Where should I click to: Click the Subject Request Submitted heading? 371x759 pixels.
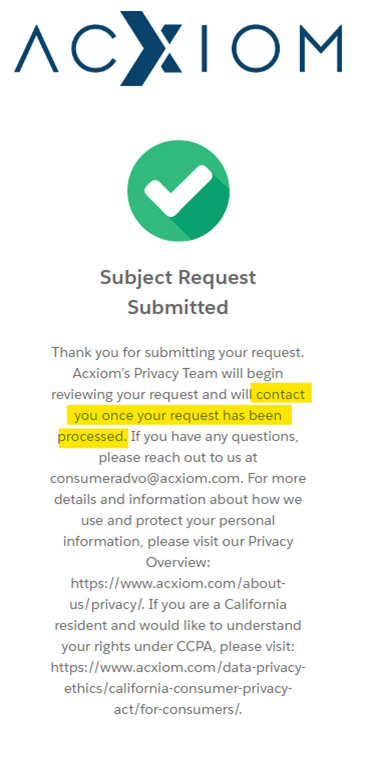point(178,292)
